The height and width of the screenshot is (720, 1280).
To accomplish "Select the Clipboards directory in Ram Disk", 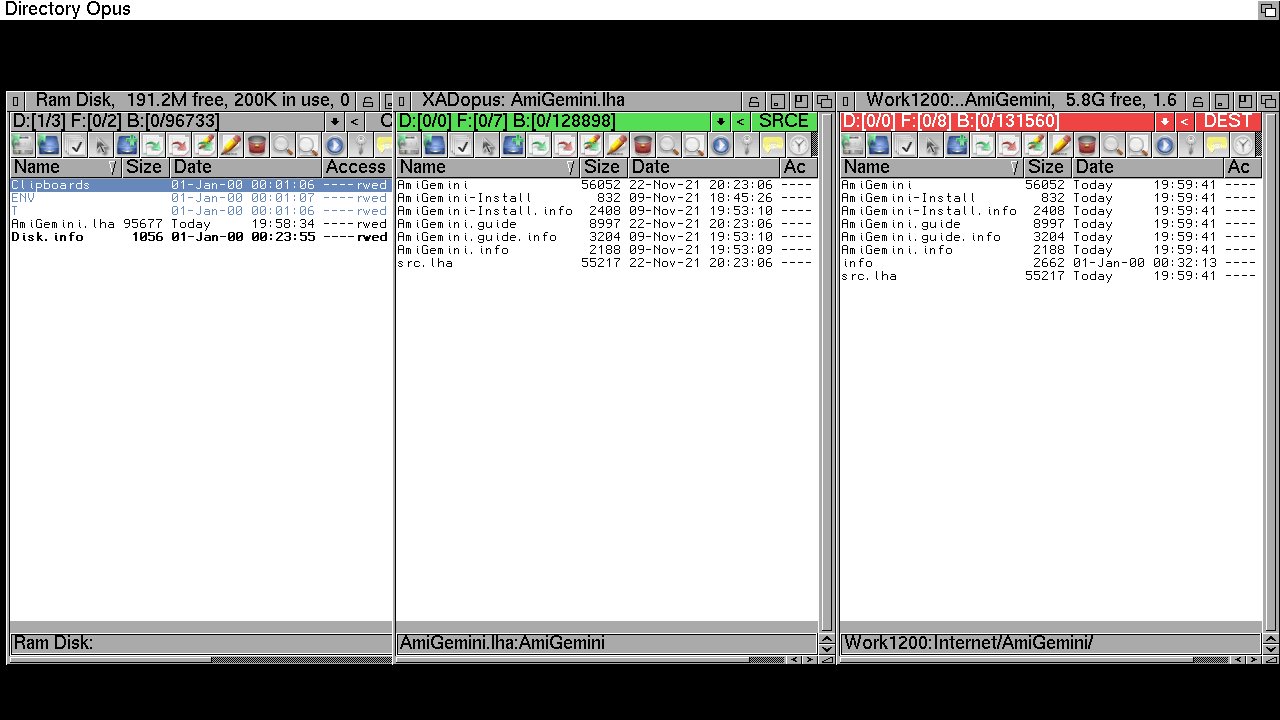I will pos(200,185).
